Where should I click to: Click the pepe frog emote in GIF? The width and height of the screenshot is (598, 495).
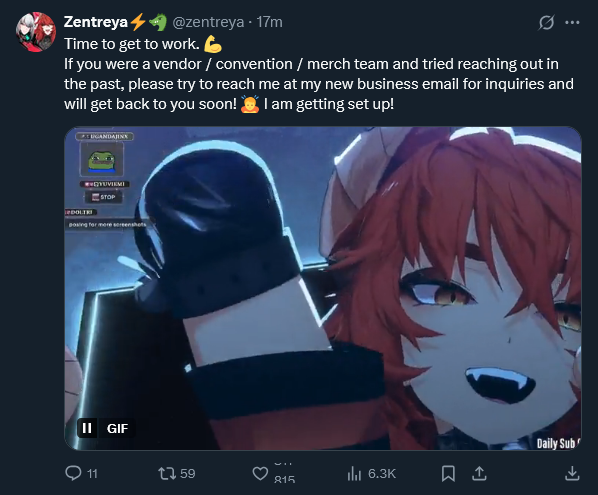[x=101, y=160]
